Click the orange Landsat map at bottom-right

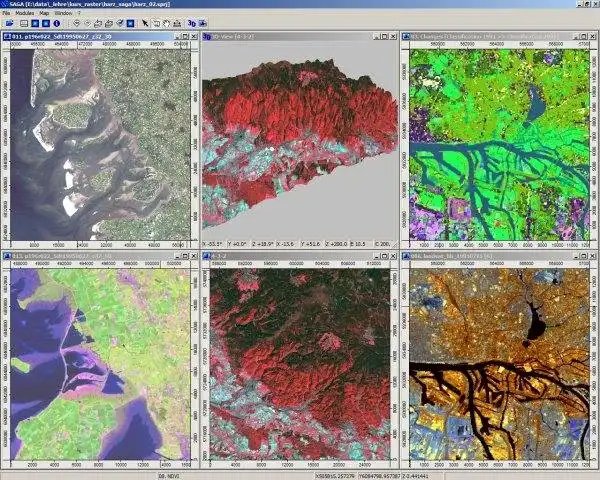500,360
